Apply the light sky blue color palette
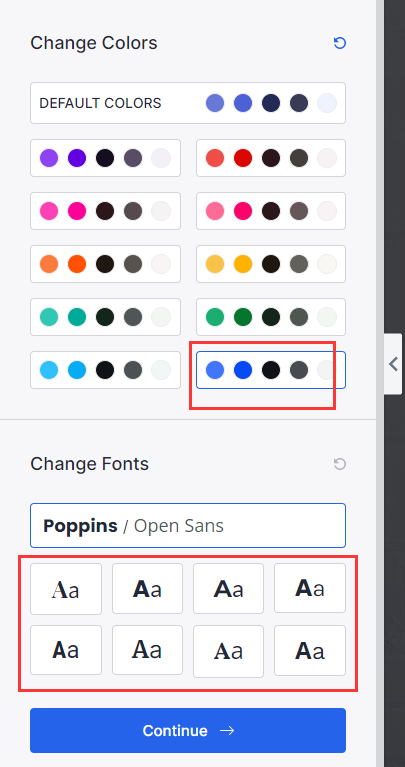Viewport: 405px width, 767px height. tap(105, 370)
